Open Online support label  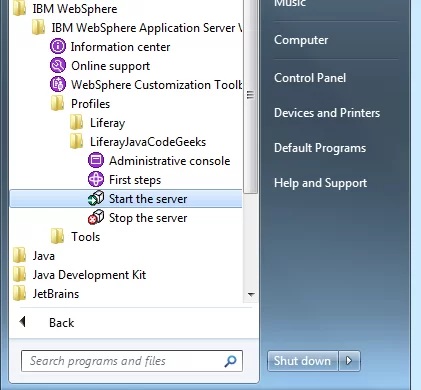(x=110, y=66)
